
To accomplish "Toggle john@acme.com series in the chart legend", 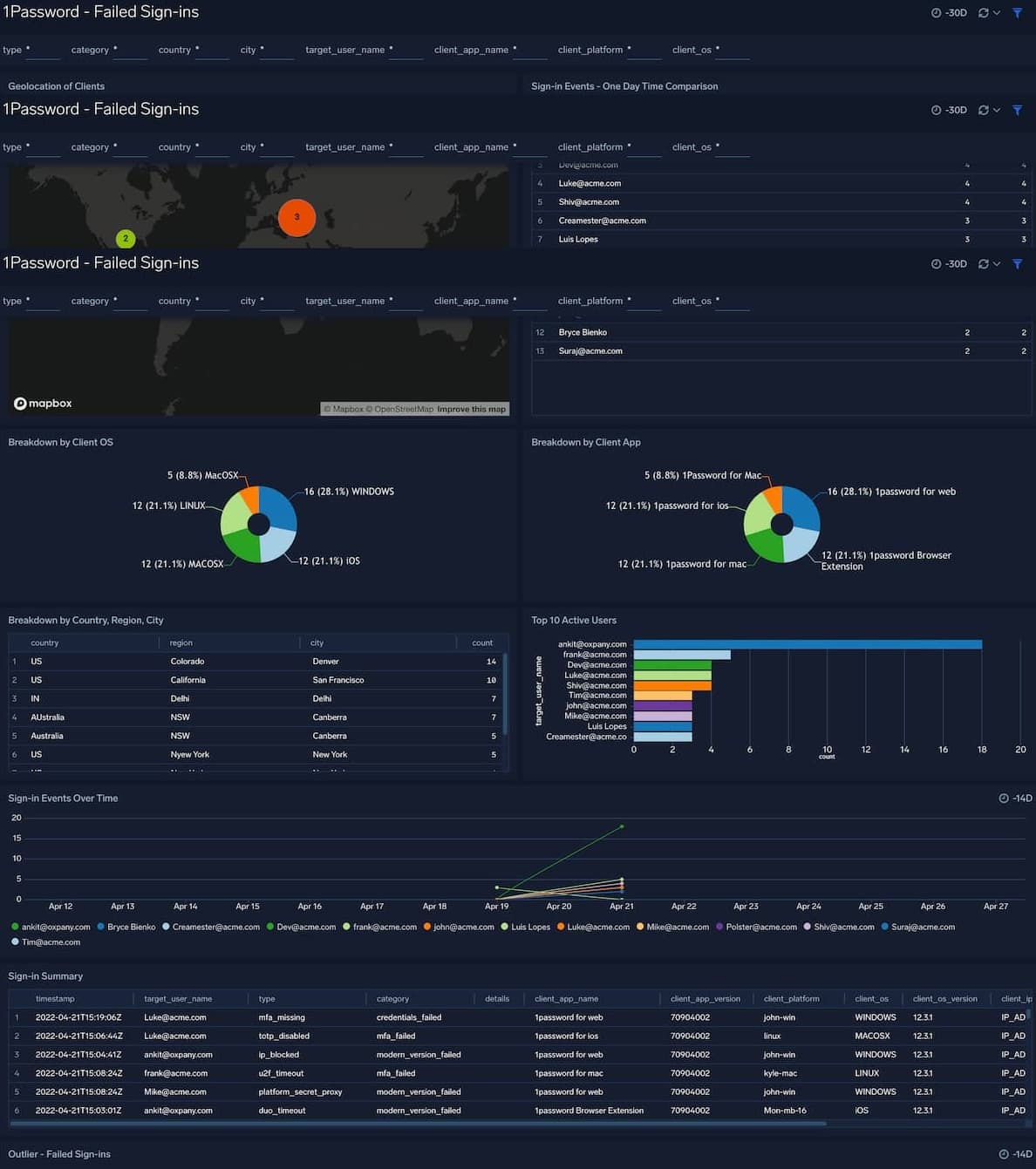I will [459, 927].
